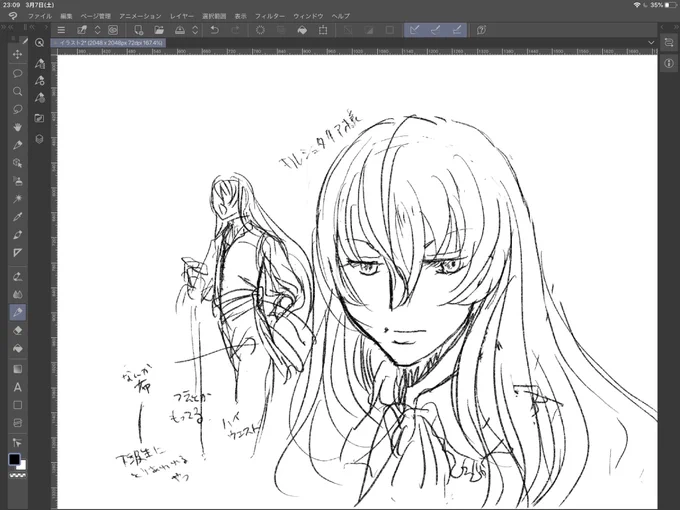Open the 編集 menu
The height and width of the screenshot is (510, 680).
pyautogui.click(x=66, y=16)
